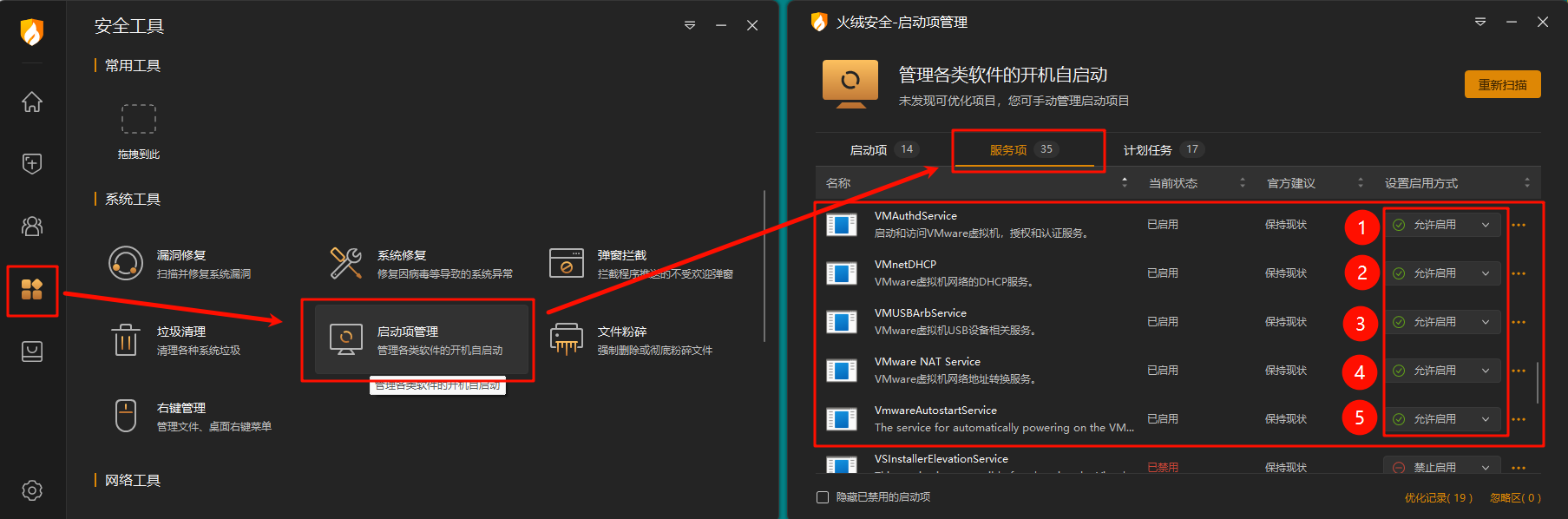Open more options for VMnetDHCP row

pyautogui.click(x=1519, y=273)
